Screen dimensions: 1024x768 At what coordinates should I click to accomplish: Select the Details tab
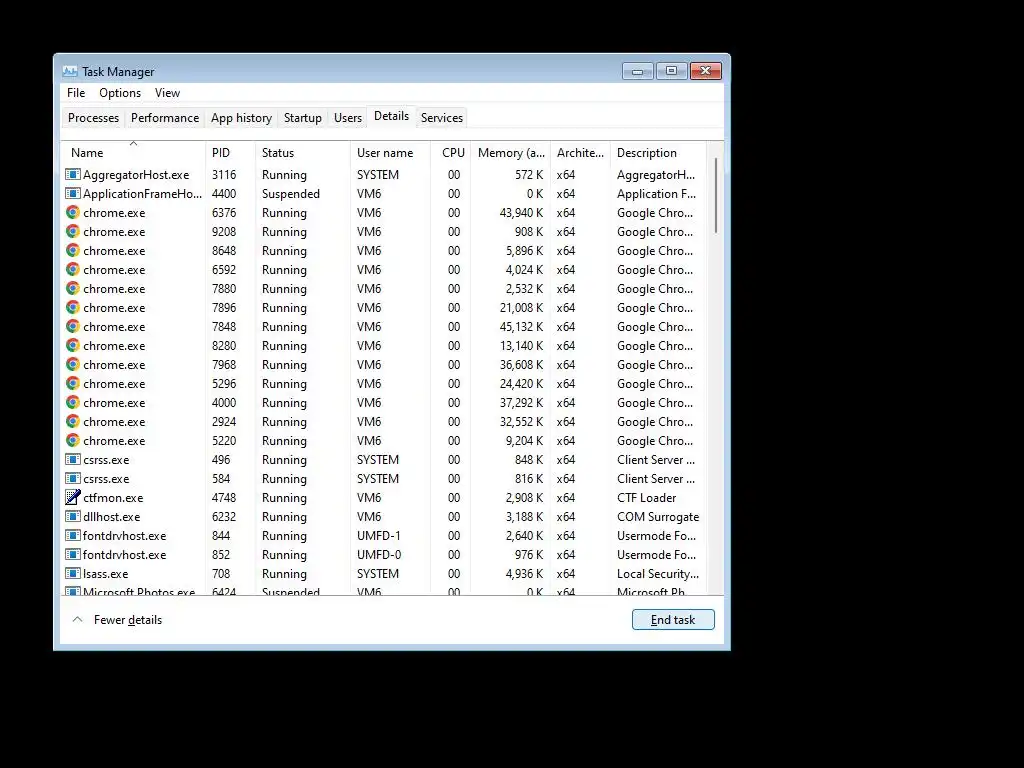[x=391, y=116]
